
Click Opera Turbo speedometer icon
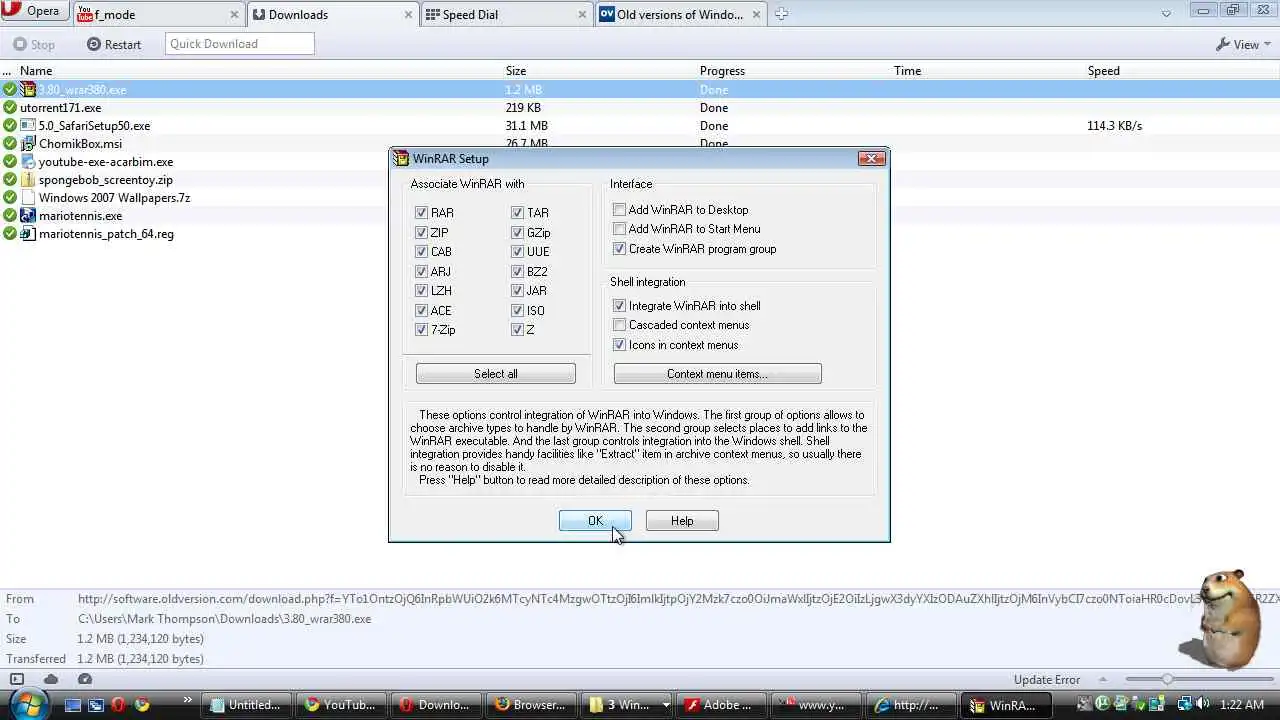[85, 679]
